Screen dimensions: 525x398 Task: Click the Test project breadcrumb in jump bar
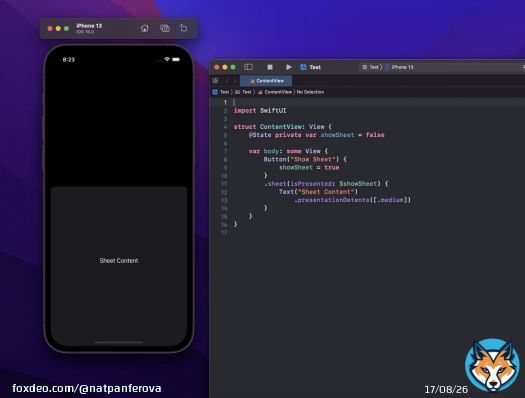click(x=221, y=92)
